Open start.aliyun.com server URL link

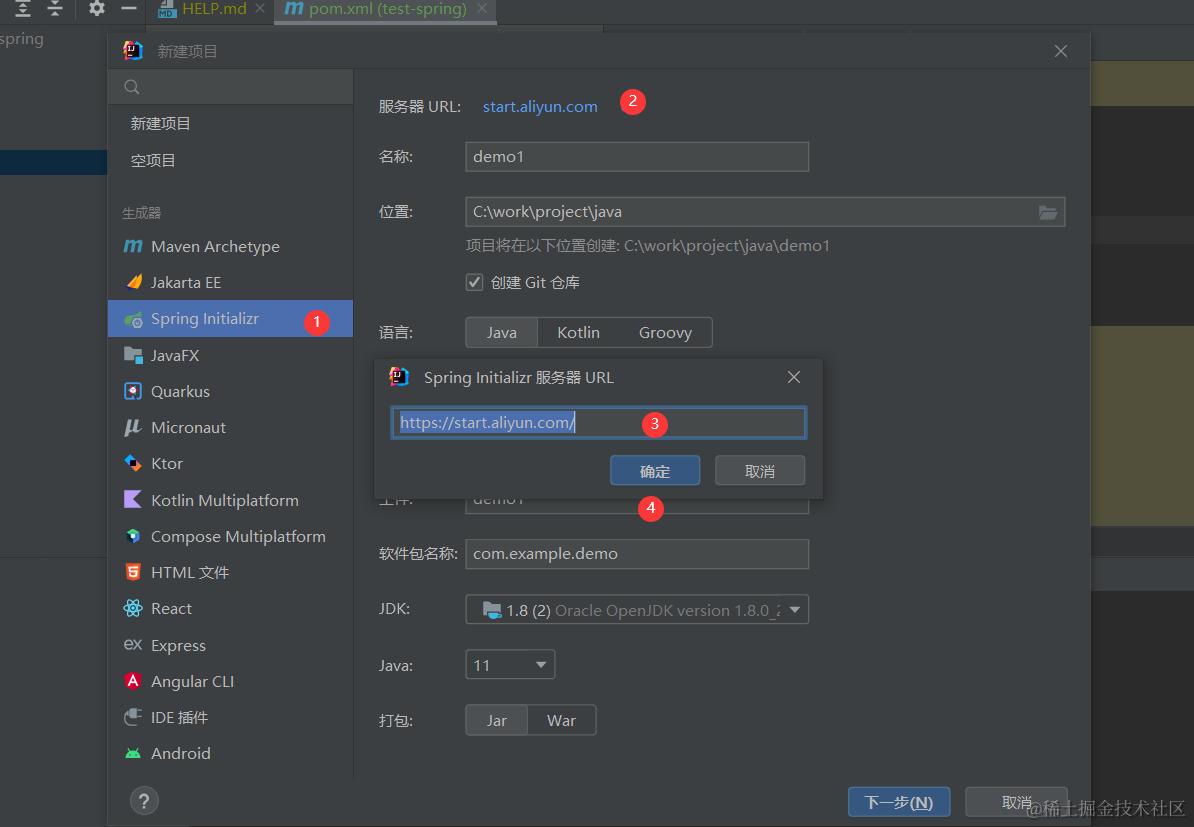540,107
